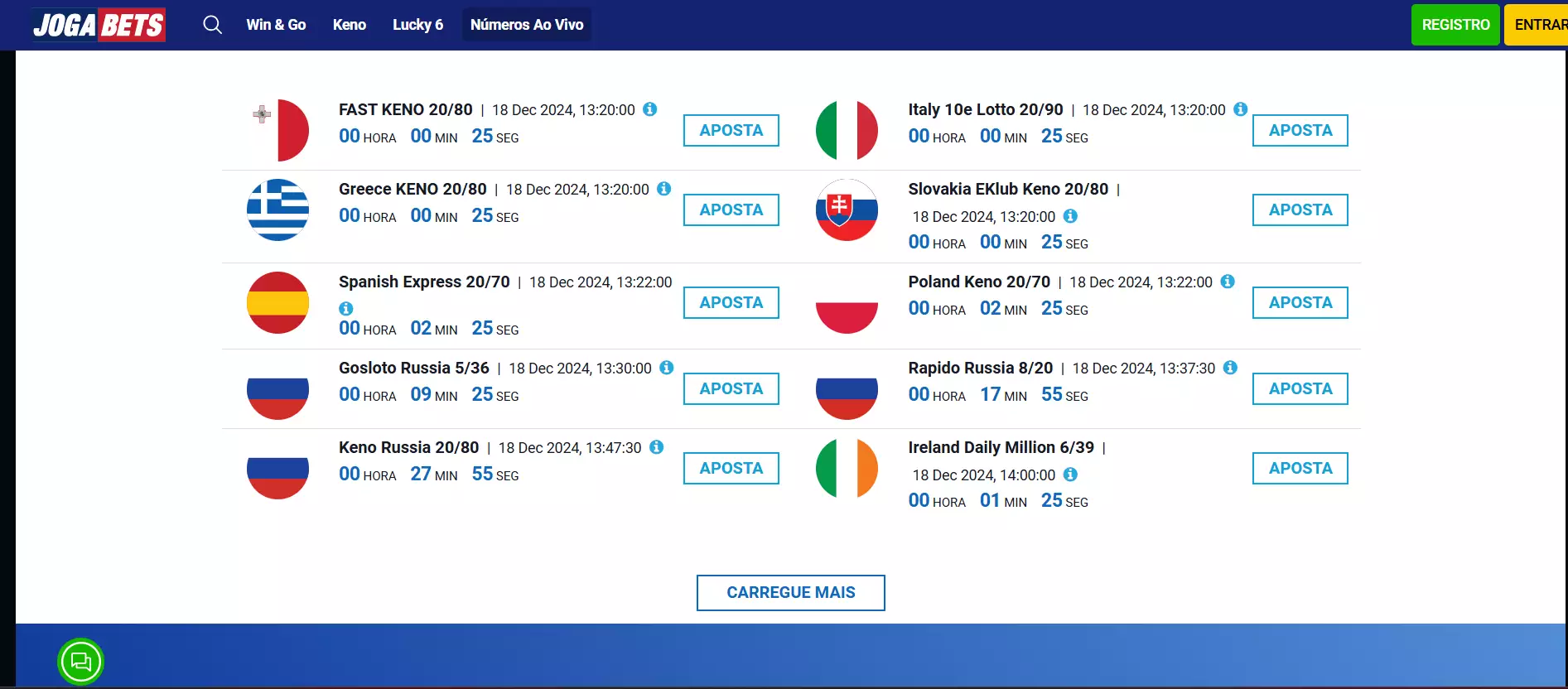Select the Lucky 6 menu item
This screenshot has width=1568, height=689.
tap(417, 25)
